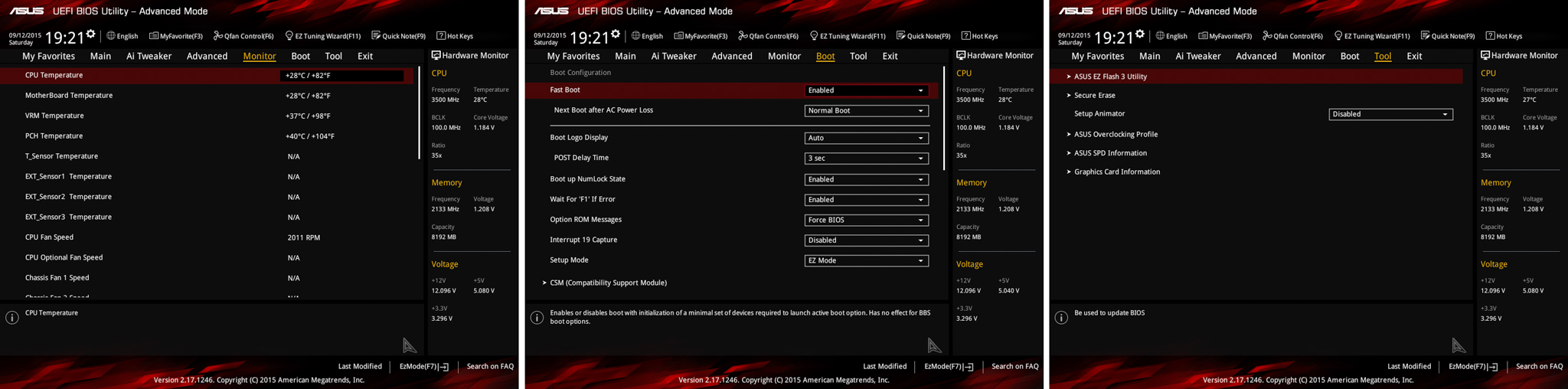Viewport: 1568px width, 389px height.
Task: Select the Exit tab in the Tool window
Action: coord(1414,56)
